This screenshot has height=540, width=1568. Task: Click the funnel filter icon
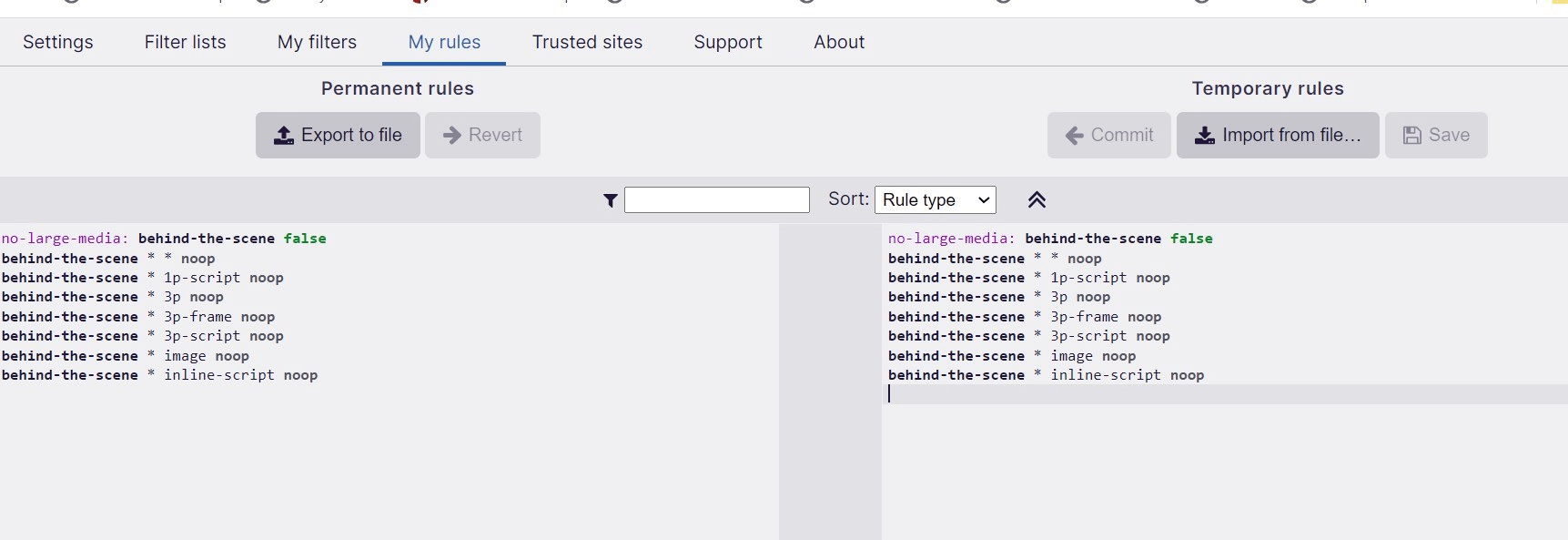click(611, 200)
